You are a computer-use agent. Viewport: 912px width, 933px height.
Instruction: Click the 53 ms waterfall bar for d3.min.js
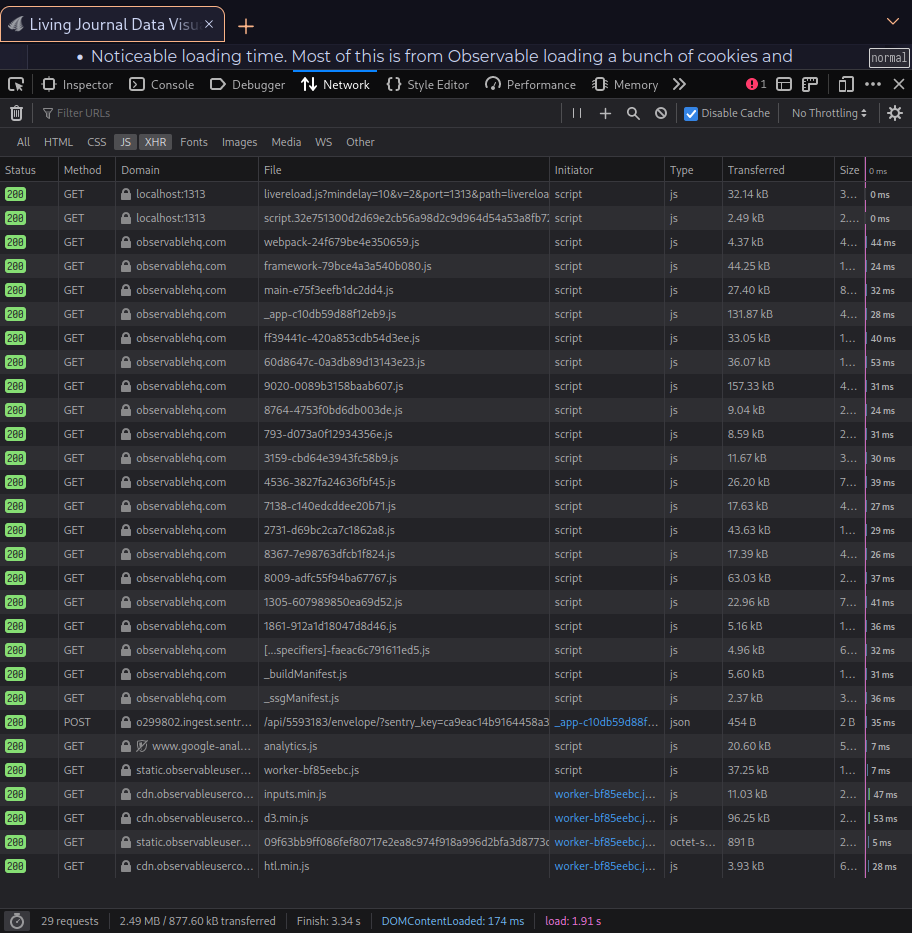(885, 819)
